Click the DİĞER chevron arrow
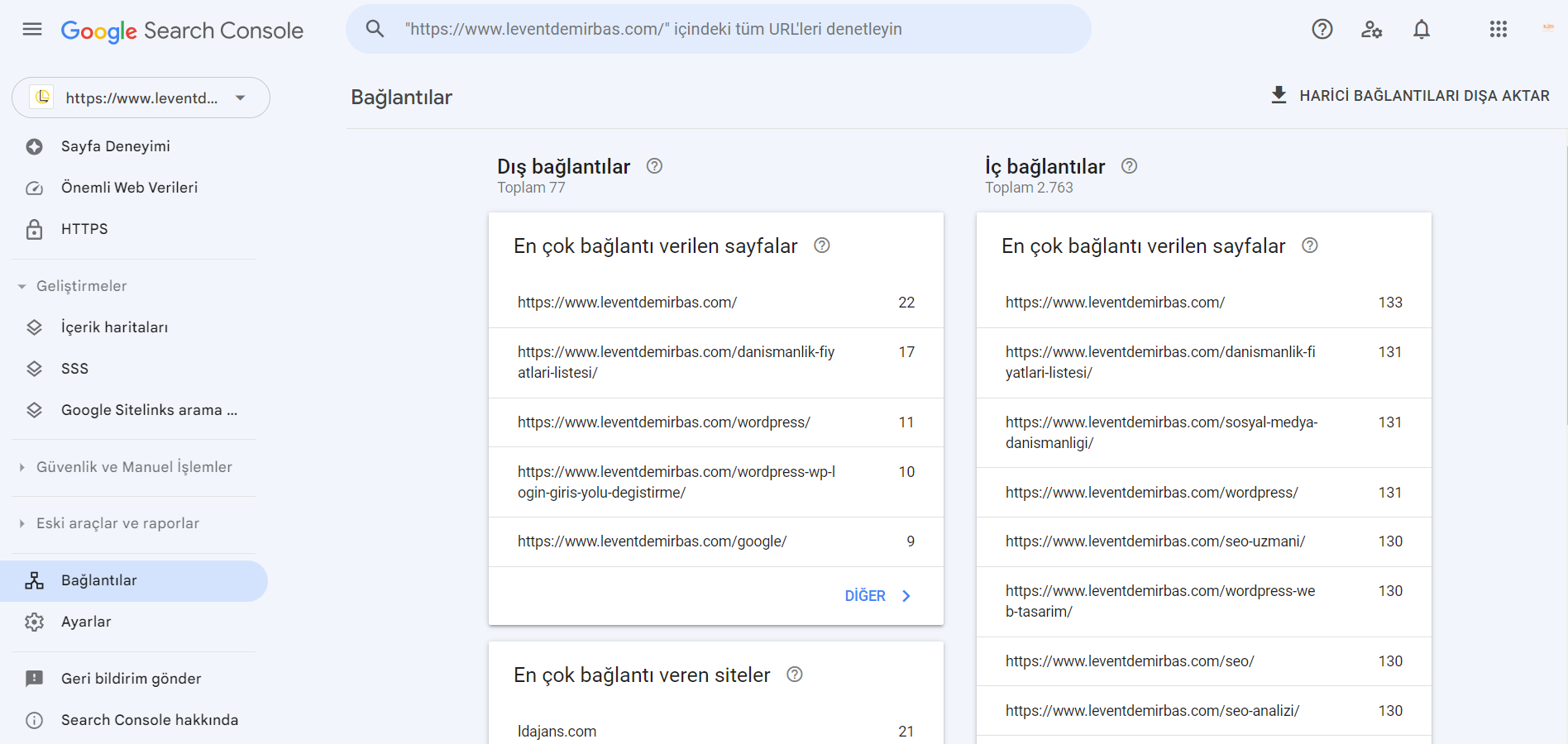1568x744 pixels. [906, 596]
